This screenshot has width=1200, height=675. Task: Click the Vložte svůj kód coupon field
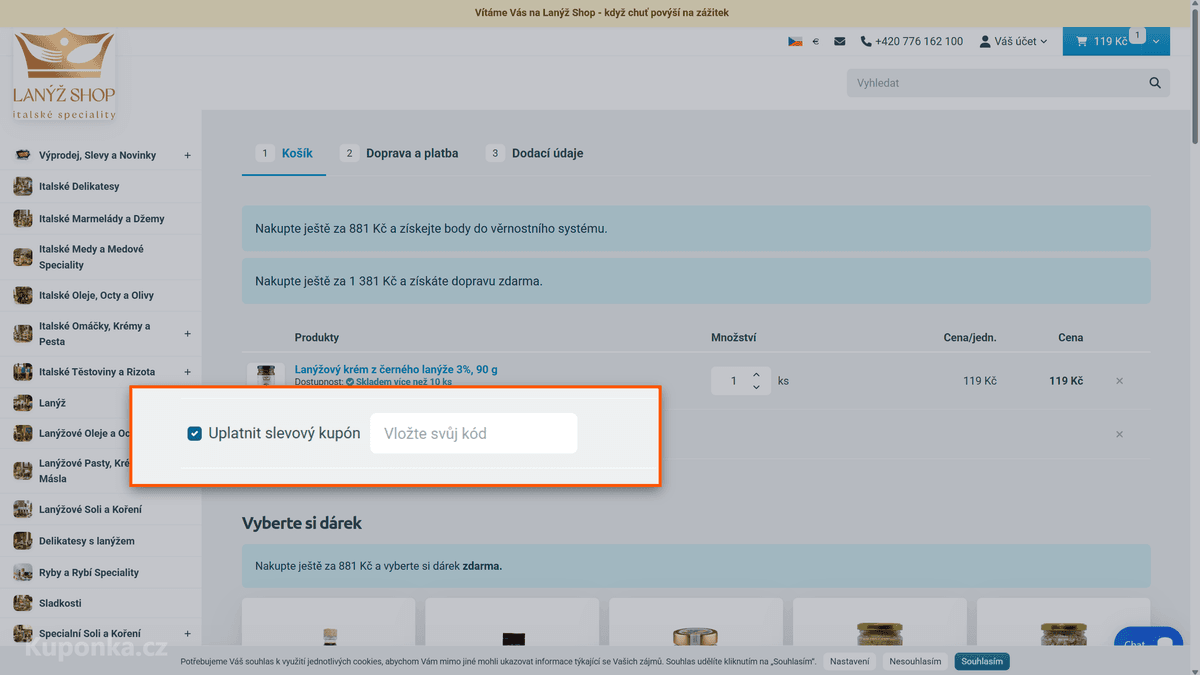click(473, 433)
